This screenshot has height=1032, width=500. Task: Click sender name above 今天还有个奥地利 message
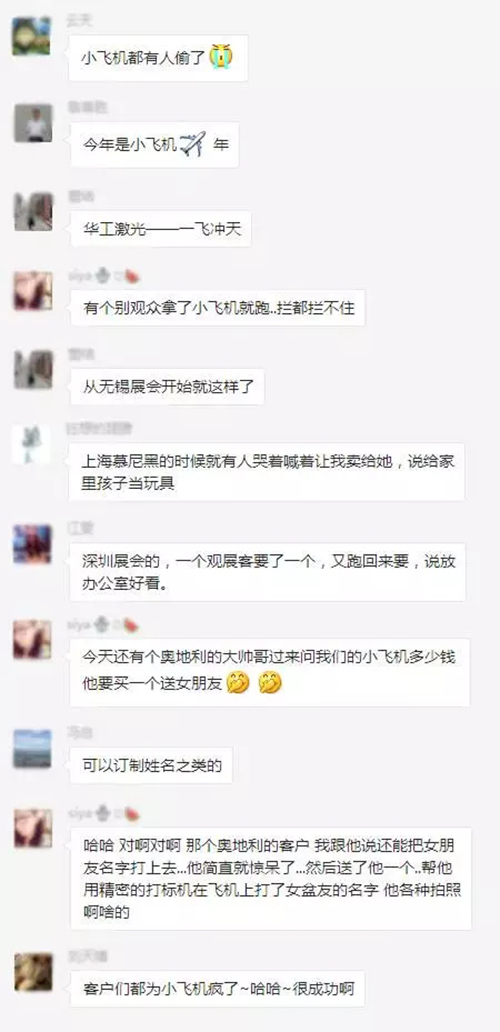[x=80, y=625]
